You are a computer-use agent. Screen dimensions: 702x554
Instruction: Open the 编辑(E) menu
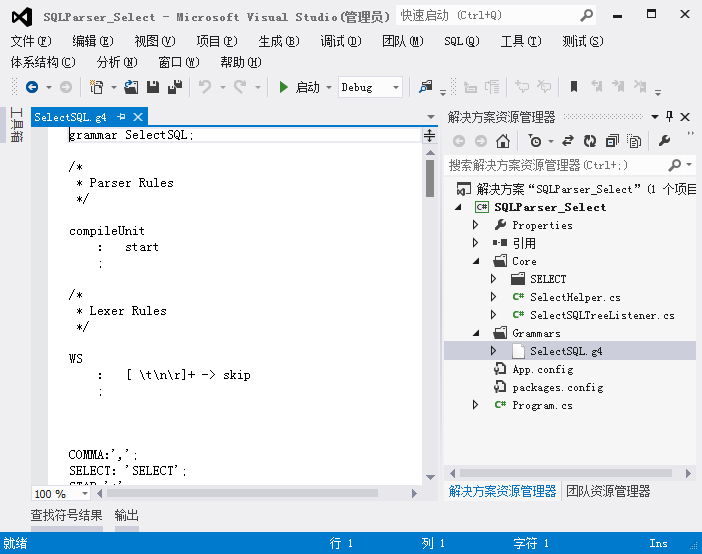click(x=93, y=41)
